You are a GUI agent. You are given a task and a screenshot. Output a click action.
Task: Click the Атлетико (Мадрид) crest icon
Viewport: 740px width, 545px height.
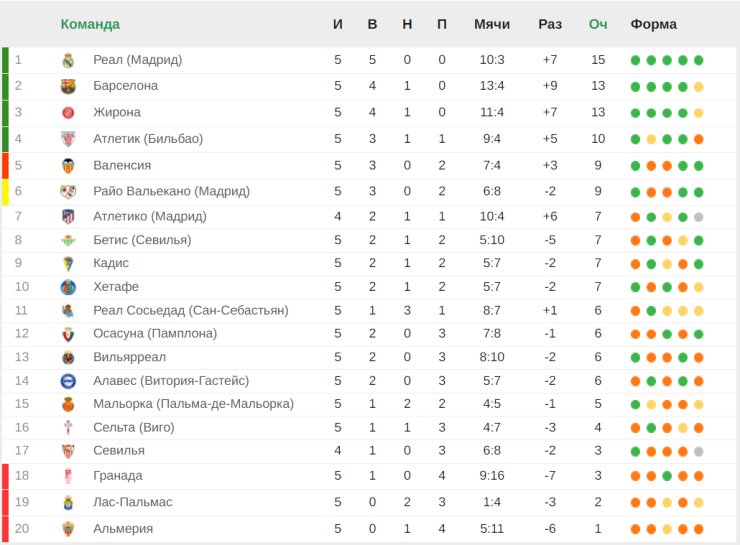[68, 217]
